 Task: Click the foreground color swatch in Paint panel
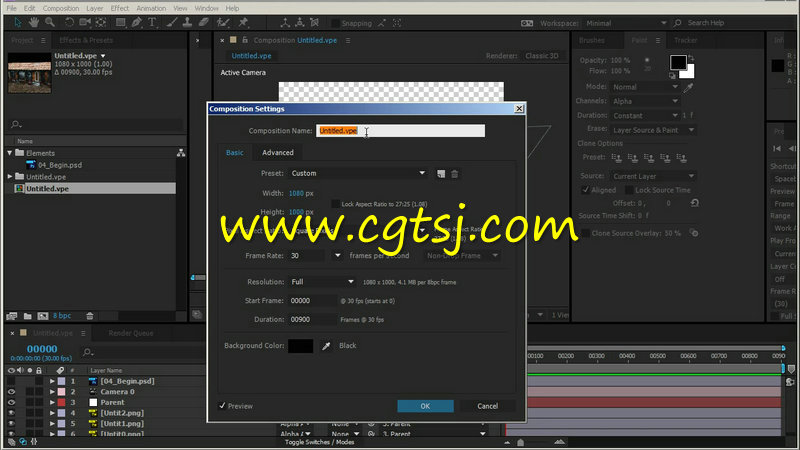[x=678, y=62]
